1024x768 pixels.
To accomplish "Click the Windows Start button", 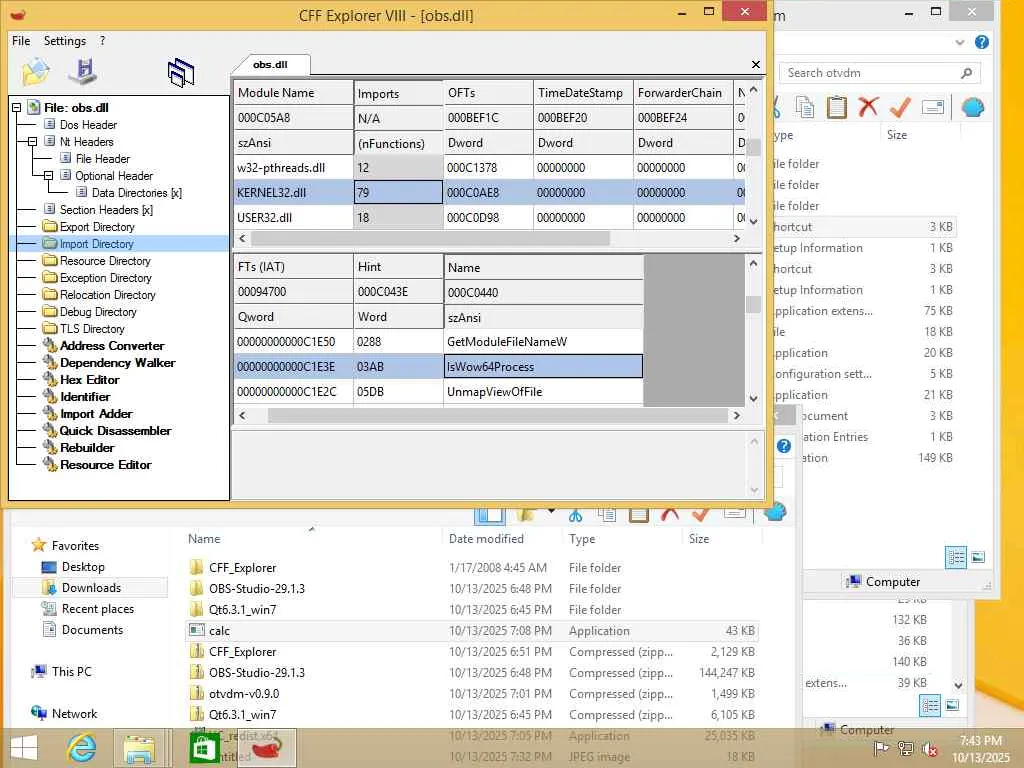I will tap(24, 748).
